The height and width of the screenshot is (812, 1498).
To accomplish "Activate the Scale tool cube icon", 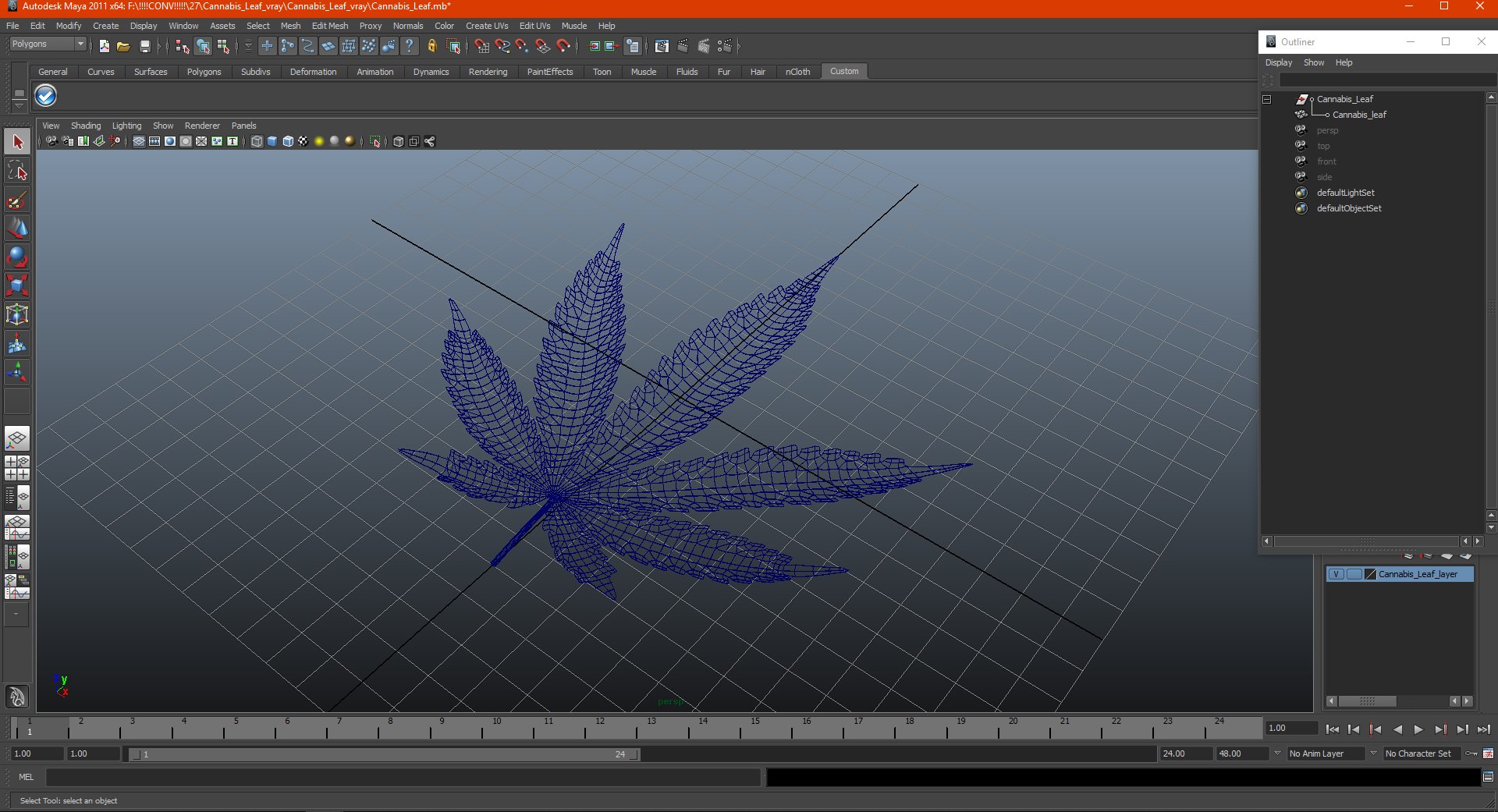I will click(17, 285).
